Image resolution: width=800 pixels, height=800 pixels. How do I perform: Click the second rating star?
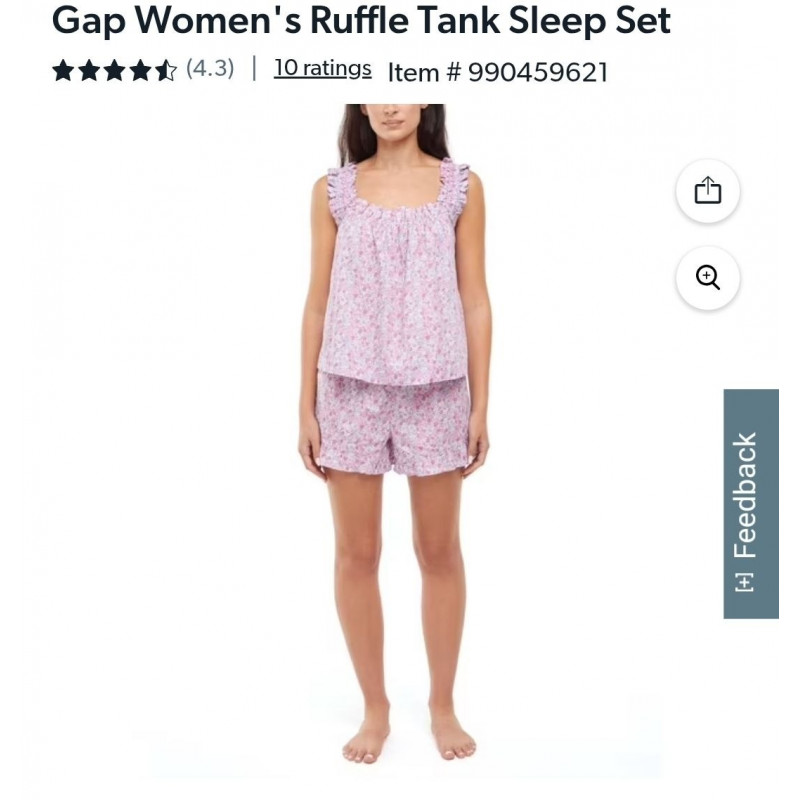tap(89, 70)
